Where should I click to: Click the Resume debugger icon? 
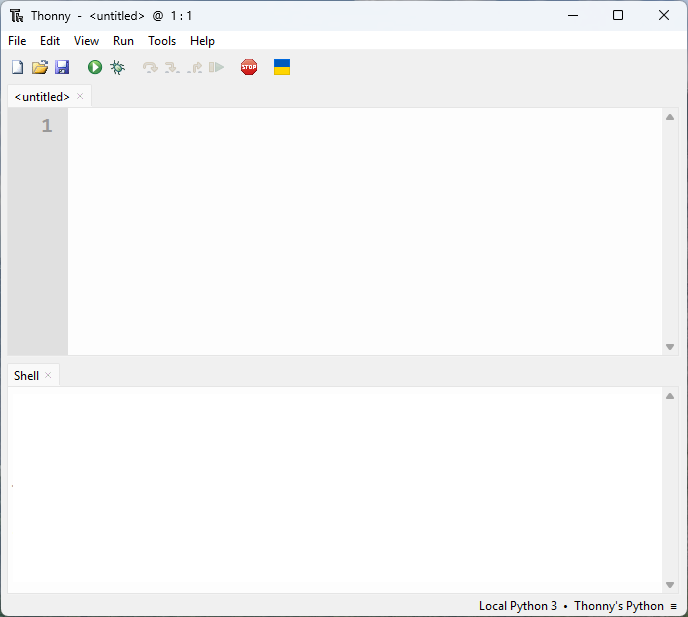[x=216, y=67]
